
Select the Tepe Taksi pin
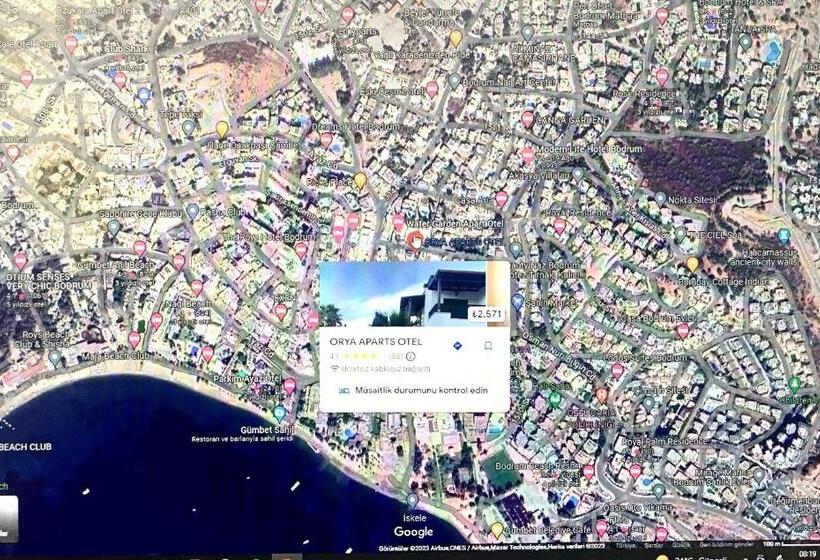(188, 127)
